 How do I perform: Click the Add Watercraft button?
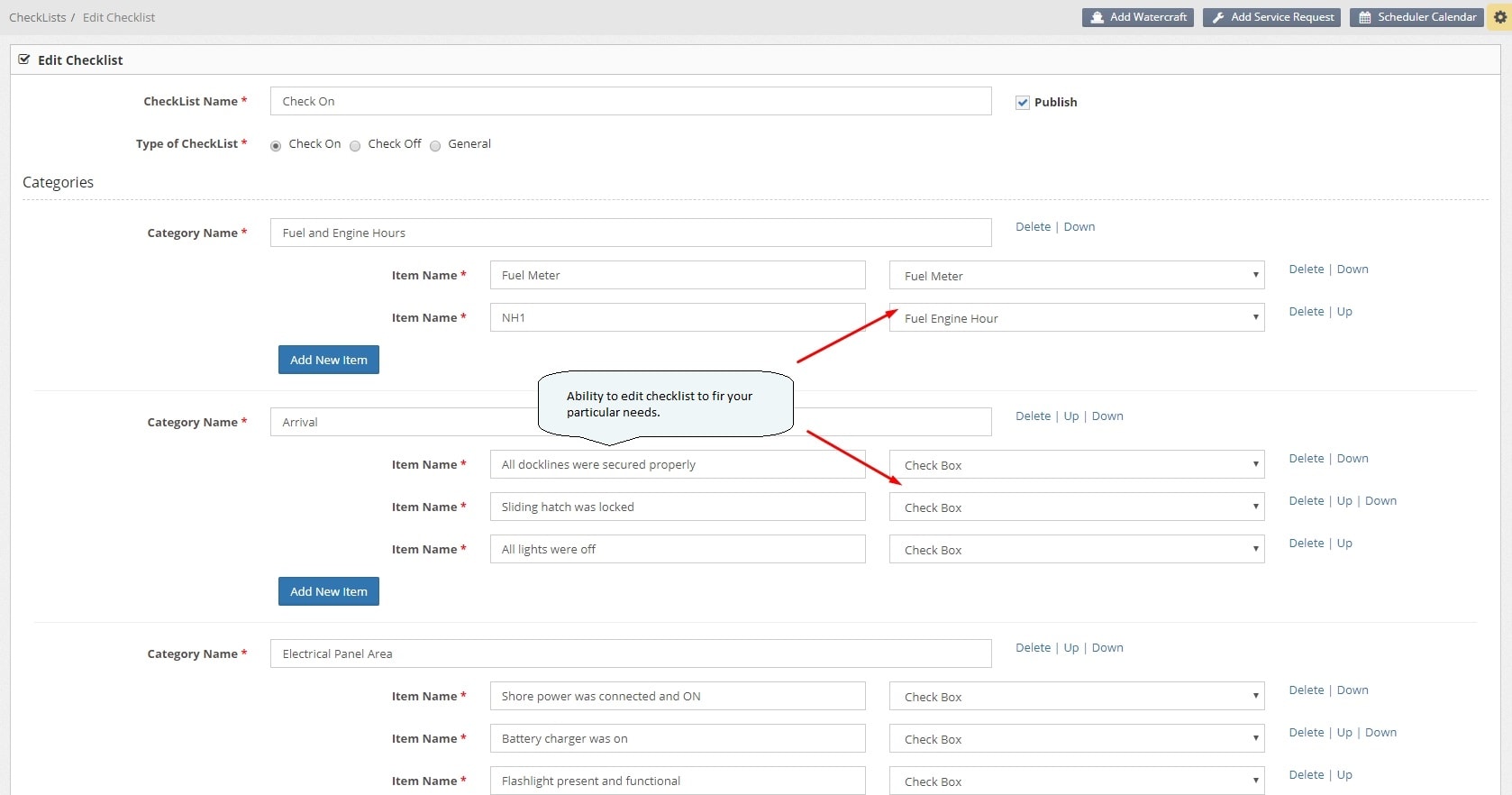pos(1137,17)
